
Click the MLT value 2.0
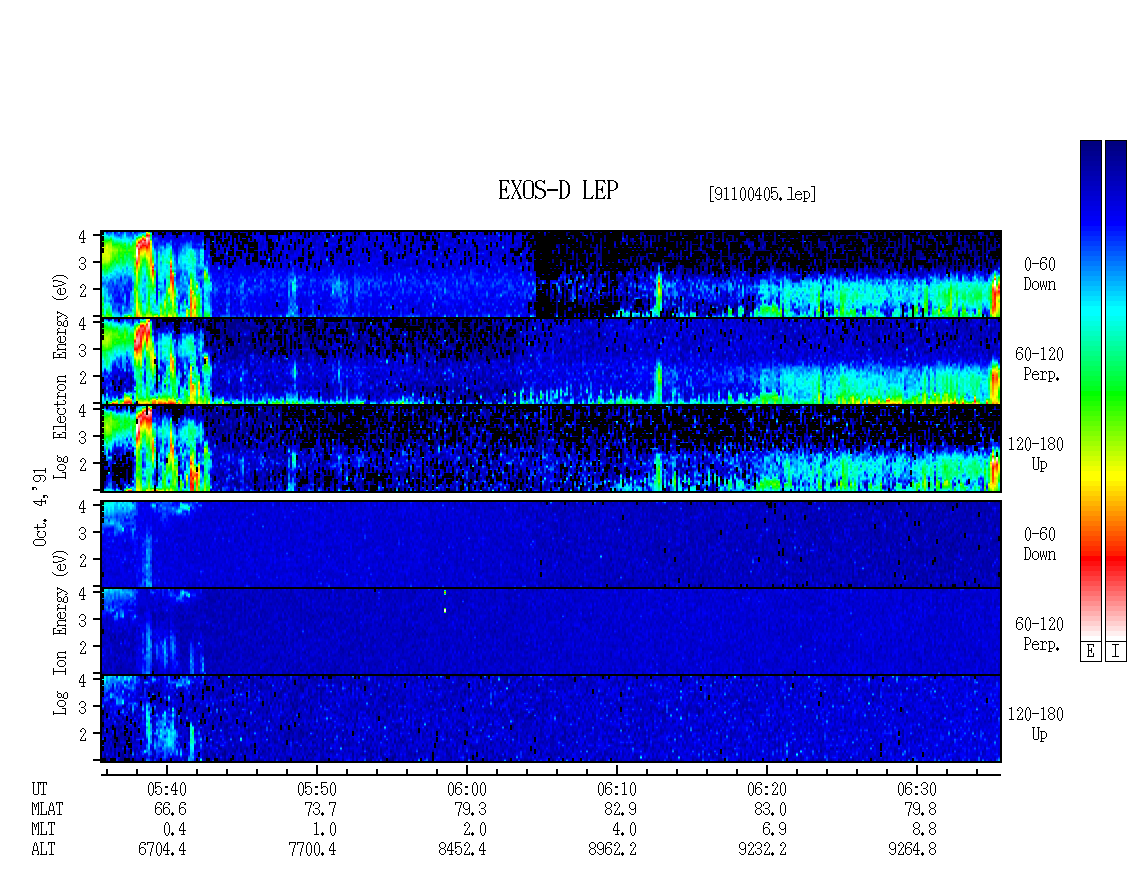pyautogui.click(x=474, y=830)
